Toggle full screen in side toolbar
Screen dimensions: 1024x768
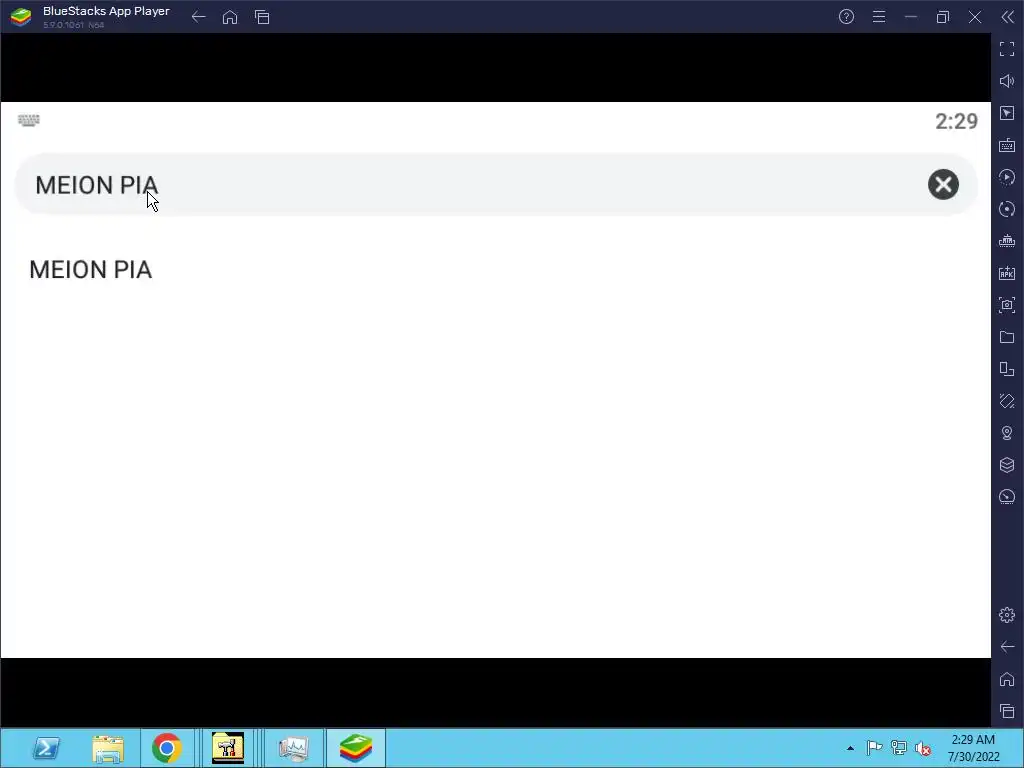pos(1007,49)
